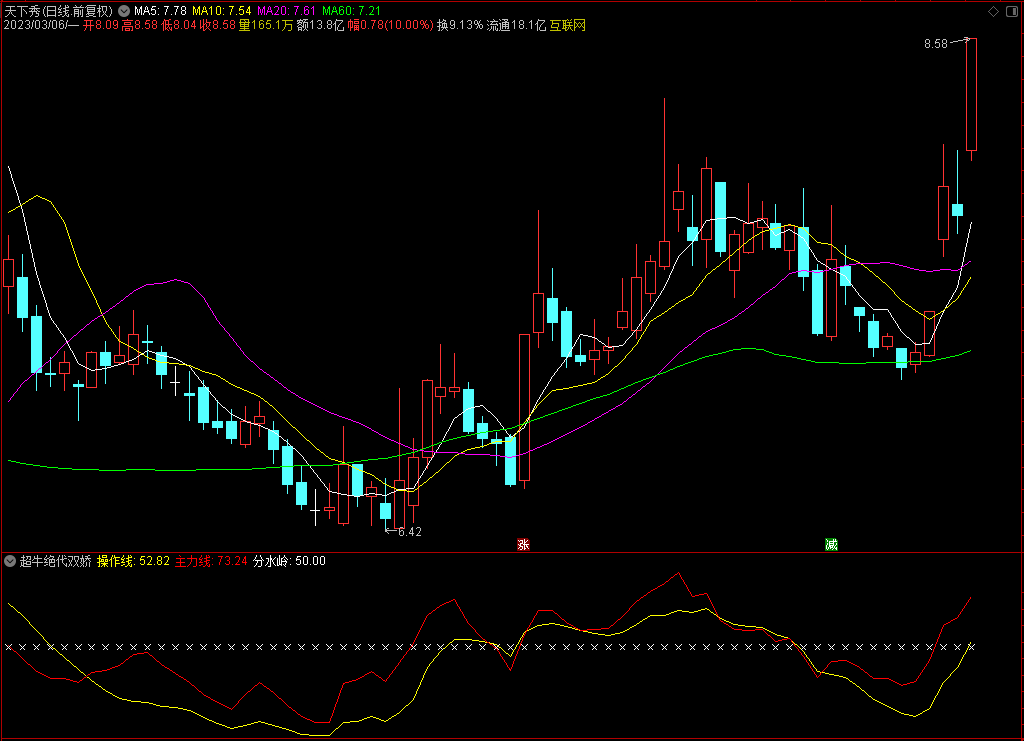Expand the 超牛绝代双娇 indicator dropdown arrow
Viewport: 1024px width, 741px height.
[10, 561]
